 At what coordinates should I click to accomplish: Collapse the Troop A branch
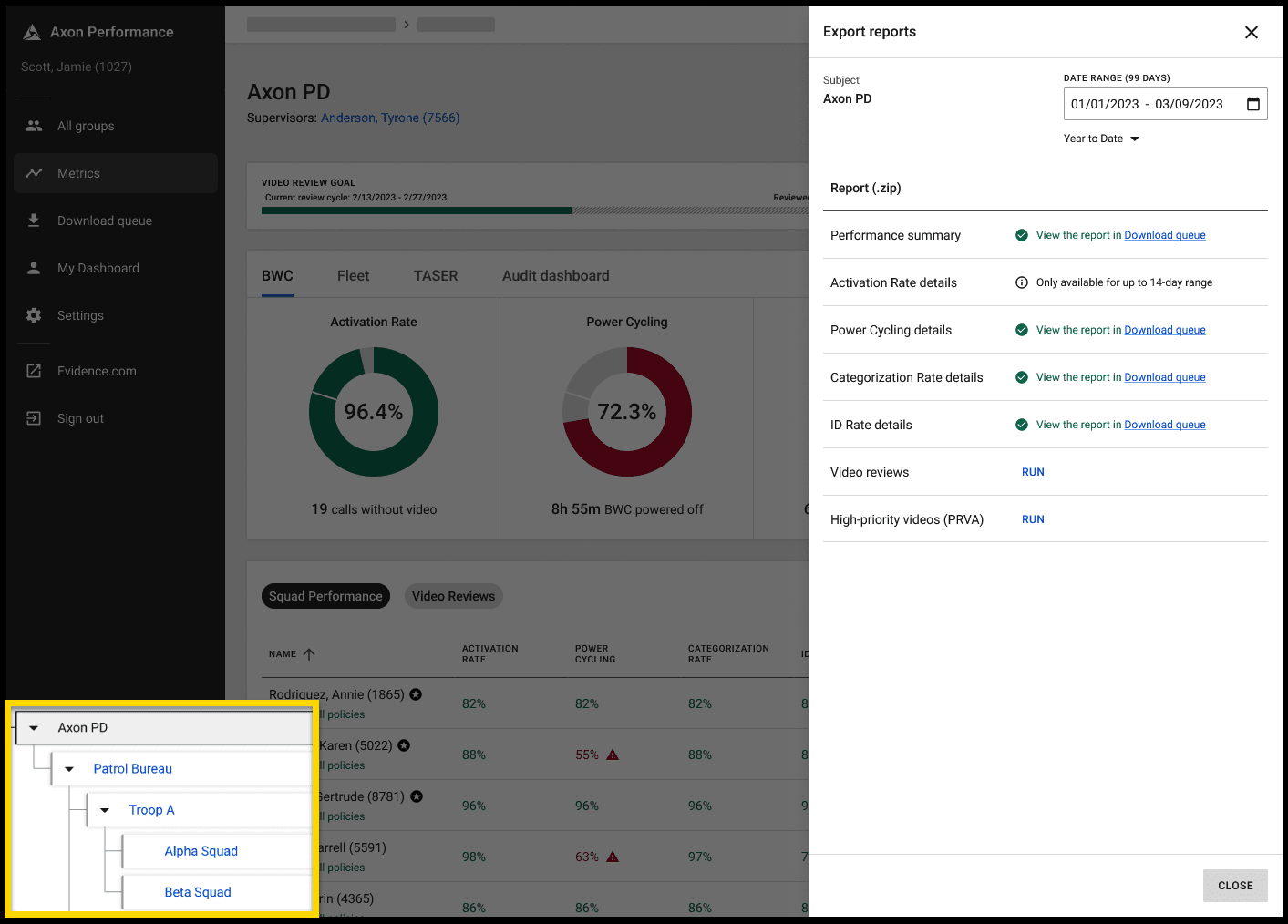click(104, 810)
